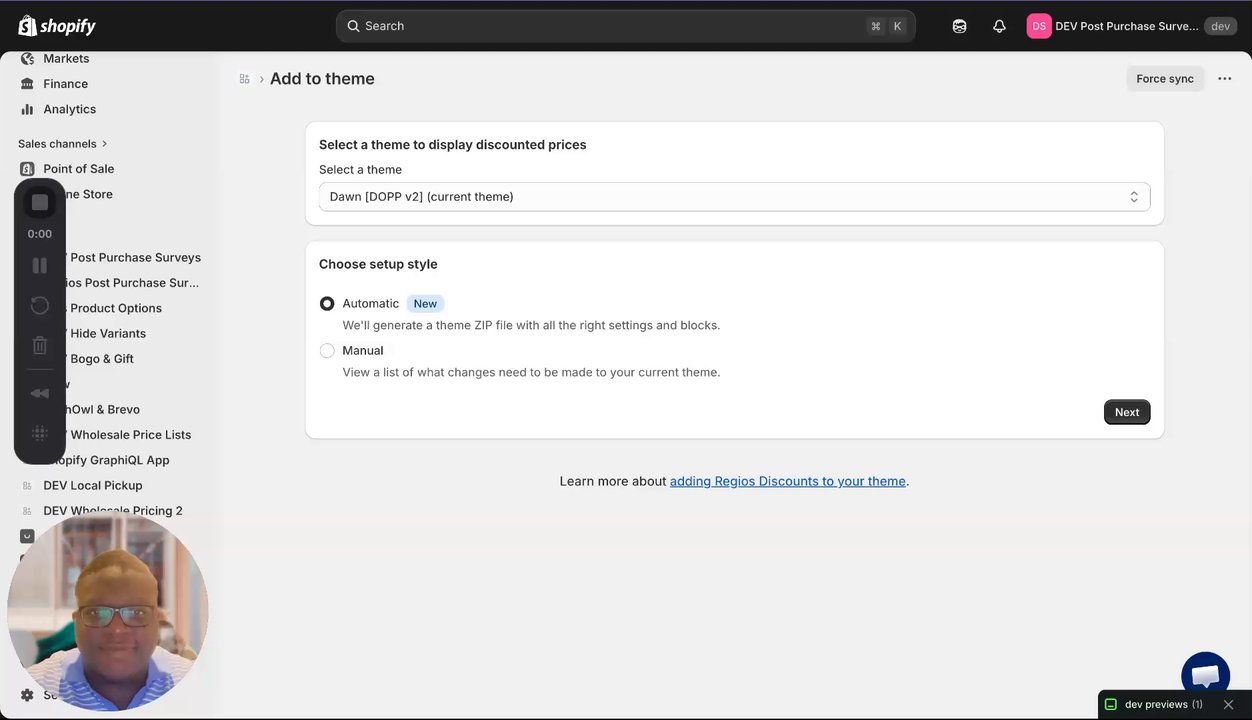1252x720 pixels.
Task: Stop the screen recording
Action: click(x=40, y=203)
